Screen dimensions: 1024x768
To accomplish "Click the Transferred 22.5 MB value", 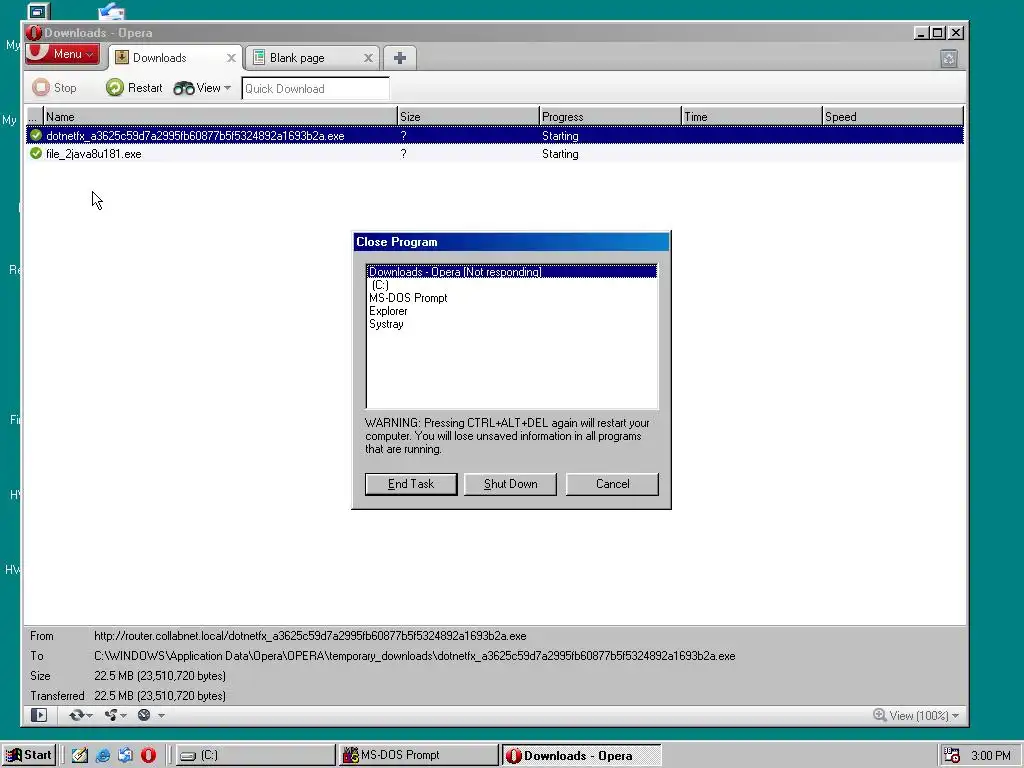I will point(160,696).
